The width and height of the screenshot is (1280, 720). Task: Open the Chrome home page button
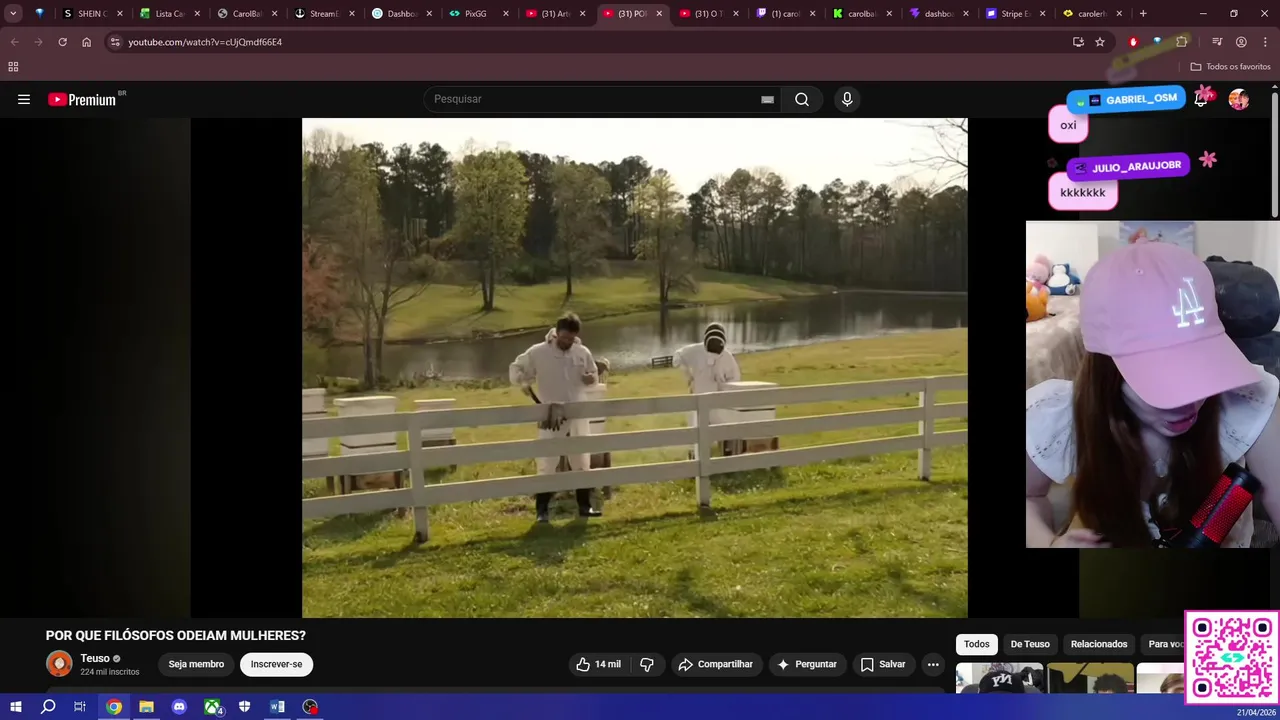point(86,42)
